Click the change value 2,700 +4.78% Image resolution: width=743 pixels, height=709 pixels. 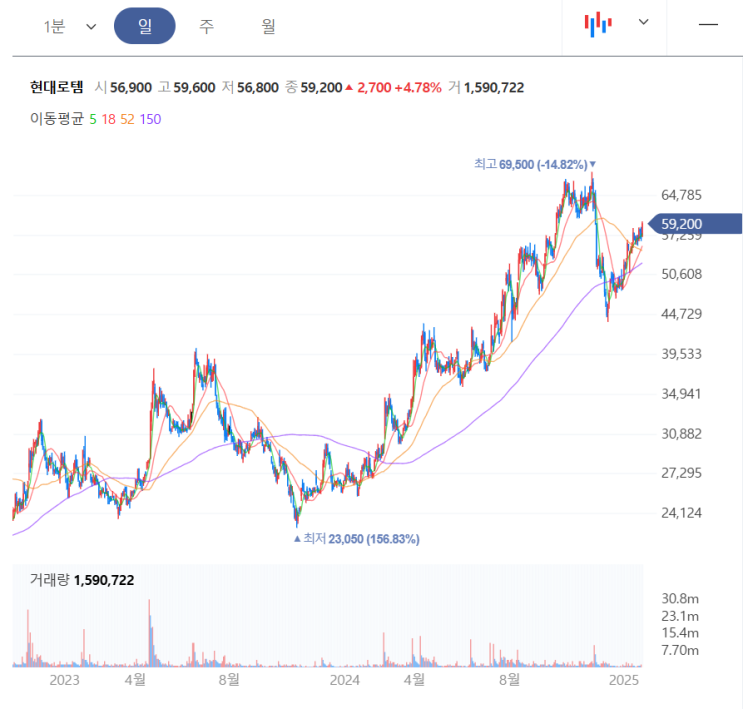(x=399, y=88)
